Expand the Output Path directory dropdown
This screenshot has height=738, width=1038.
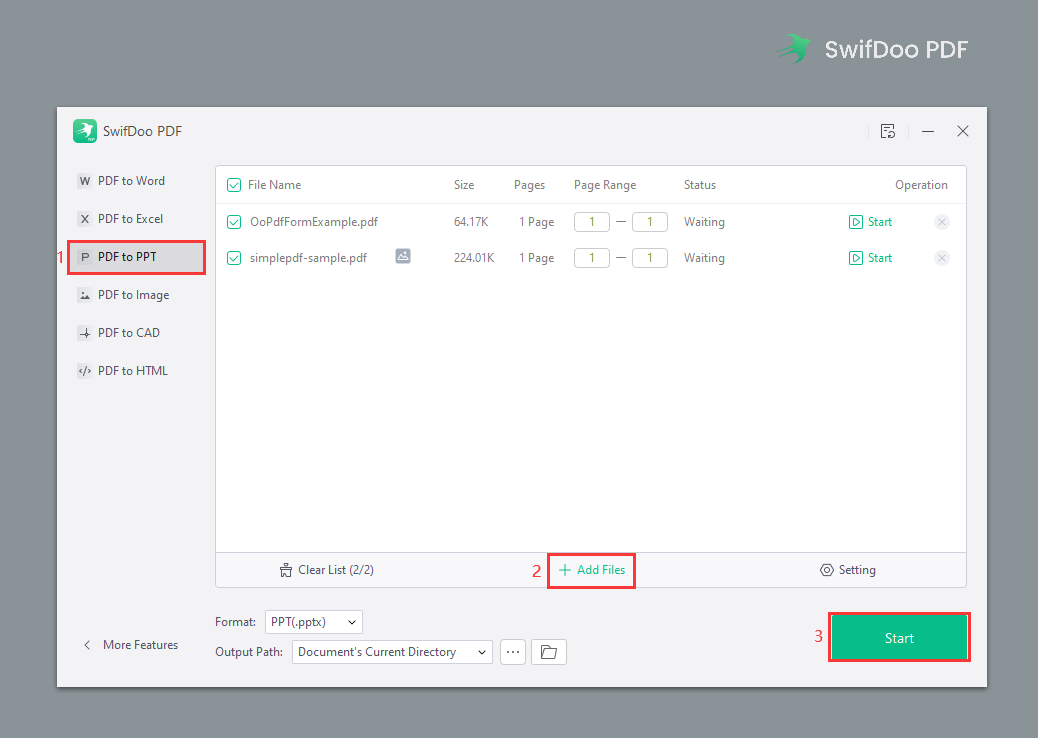point(393,652)
